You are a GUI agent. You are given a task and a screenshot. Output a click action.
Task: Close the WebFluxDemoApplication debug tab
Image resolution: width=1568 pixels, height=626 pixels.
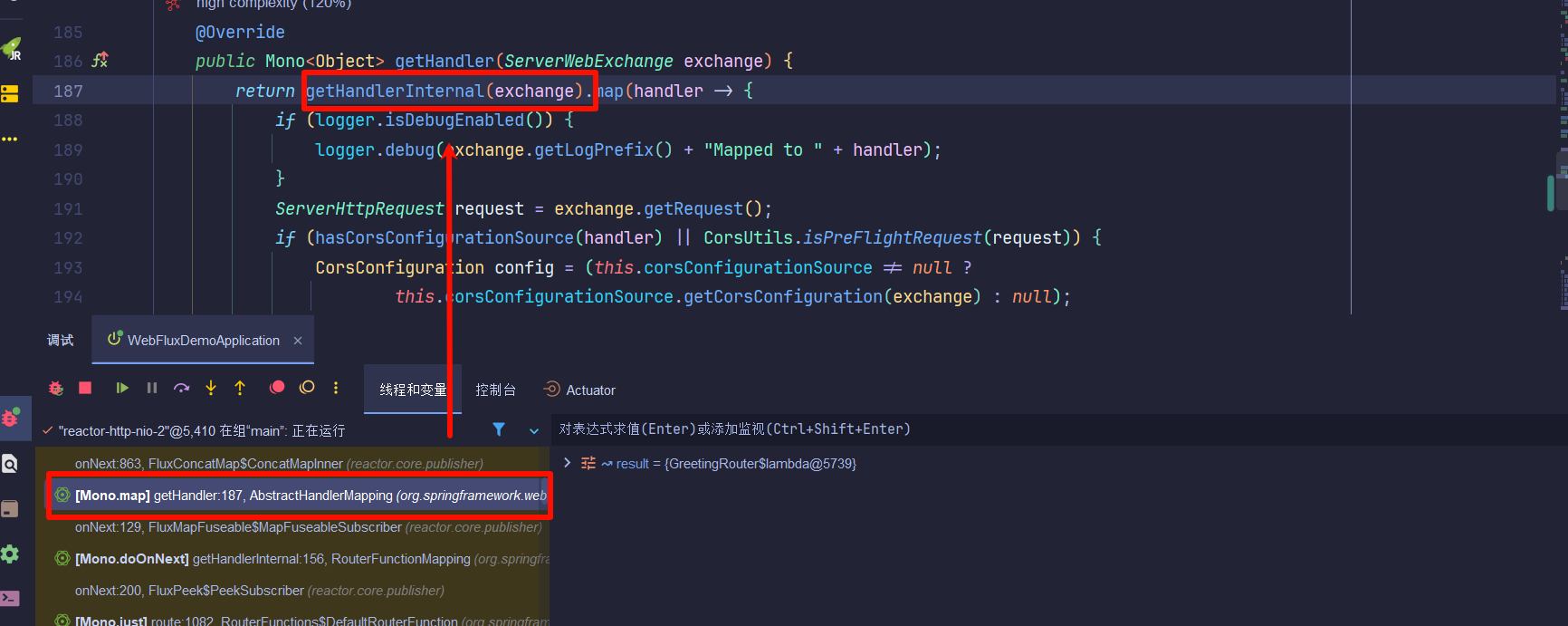click(298, 341)
